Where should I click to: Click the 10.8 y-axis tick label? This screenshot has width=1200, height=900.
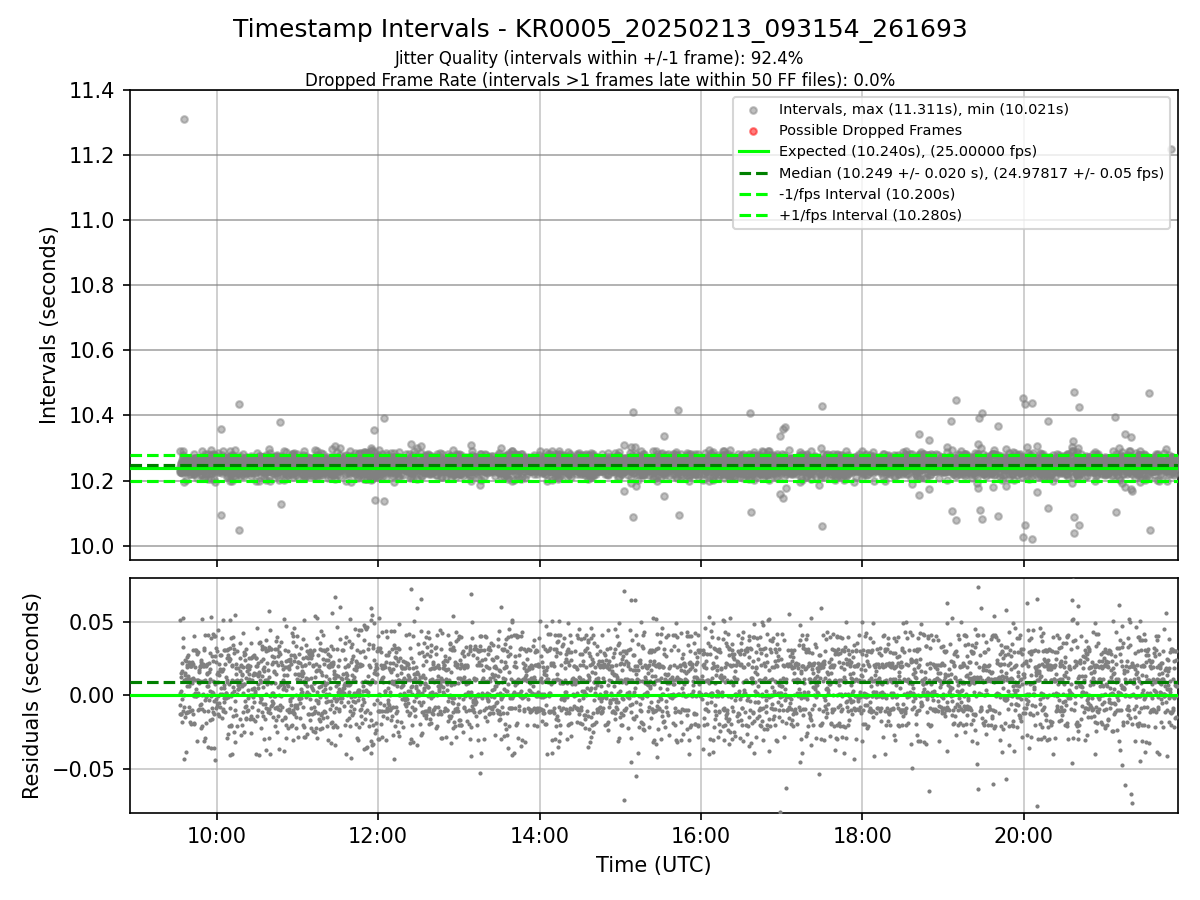(94, 286)
